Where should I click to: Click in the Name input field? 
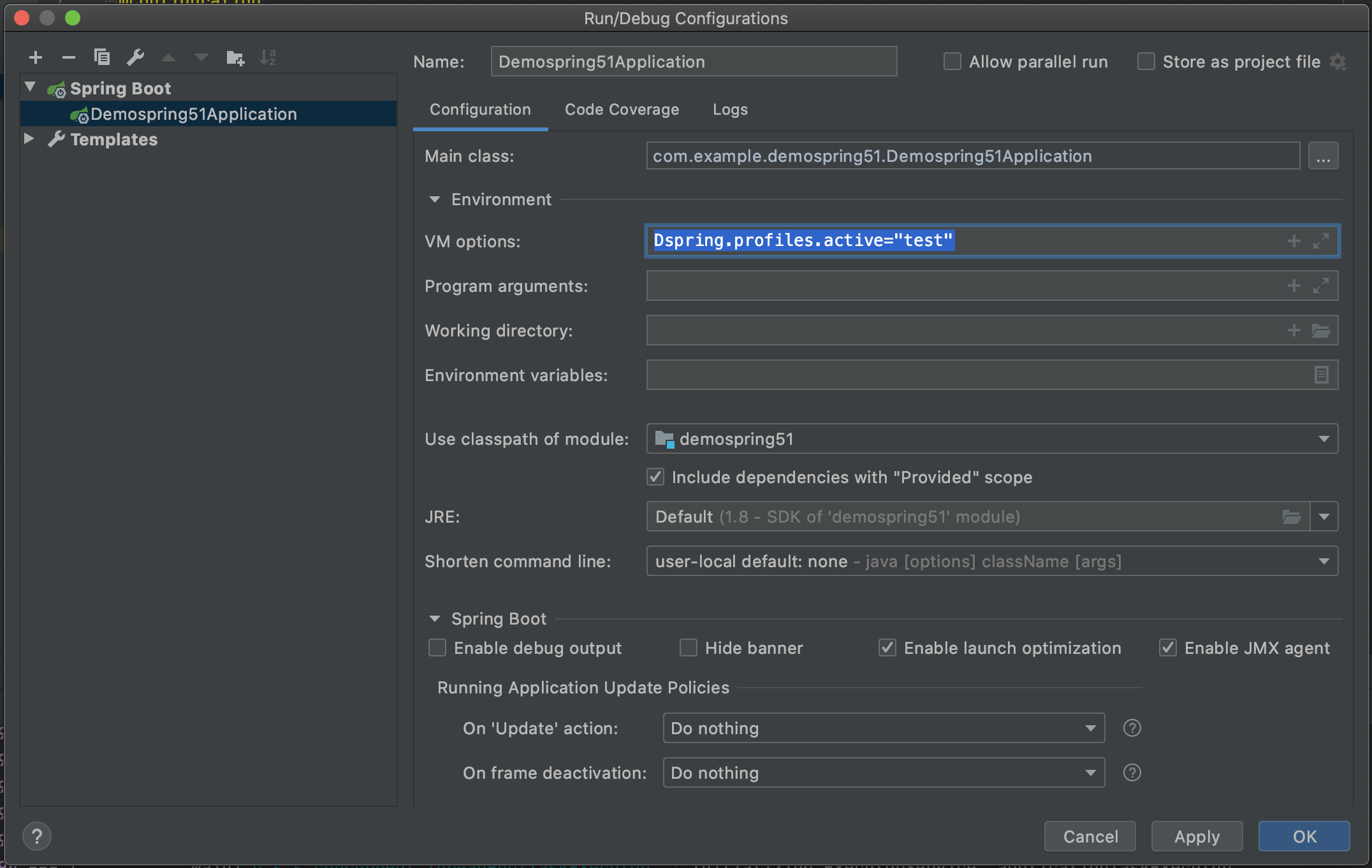694,61
